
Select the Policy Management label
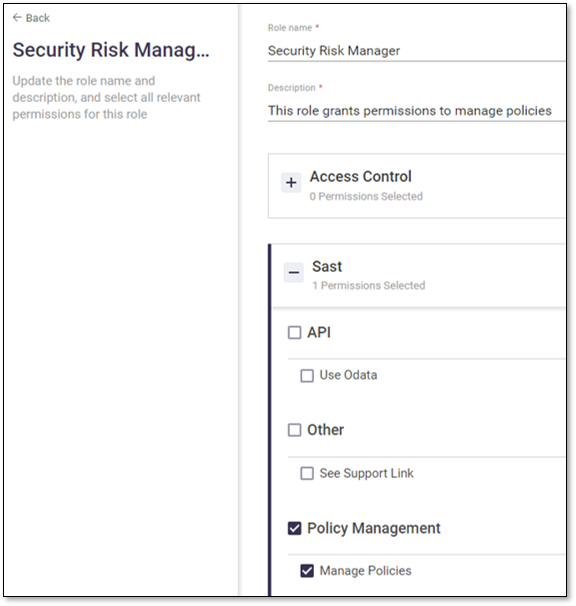[373, 528]
